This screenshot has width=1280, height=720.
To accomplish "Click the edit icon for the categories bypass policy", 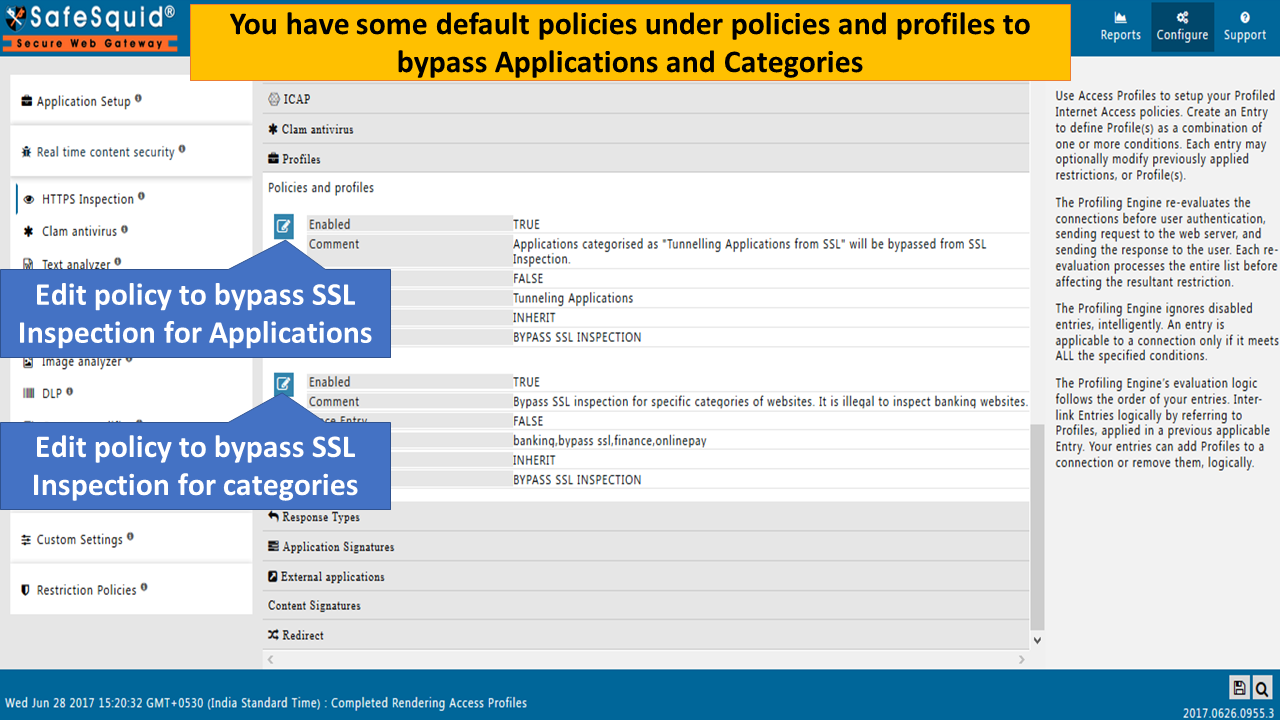I will (283, 383).
